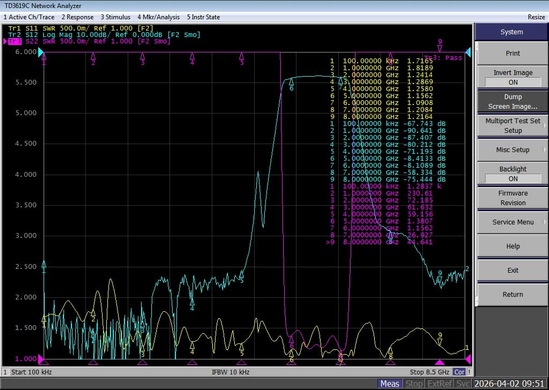
Task: Open the Response menu
Action: [x=77, y=17]
